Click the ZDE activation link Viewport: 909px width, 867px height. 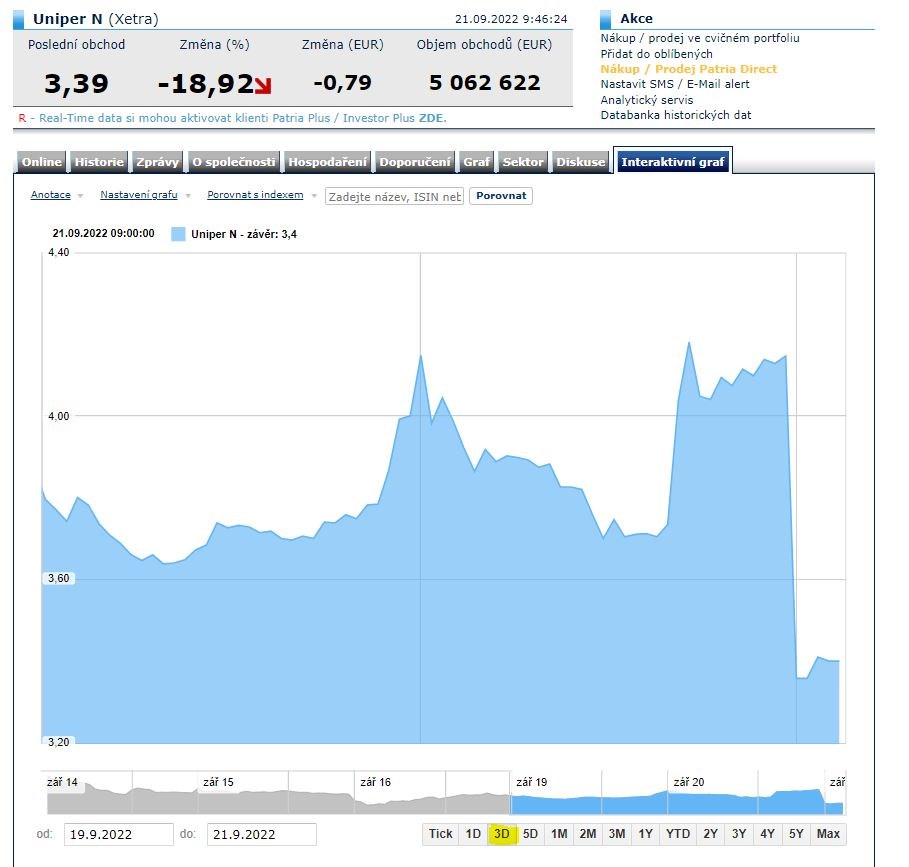tap(431, 118)
